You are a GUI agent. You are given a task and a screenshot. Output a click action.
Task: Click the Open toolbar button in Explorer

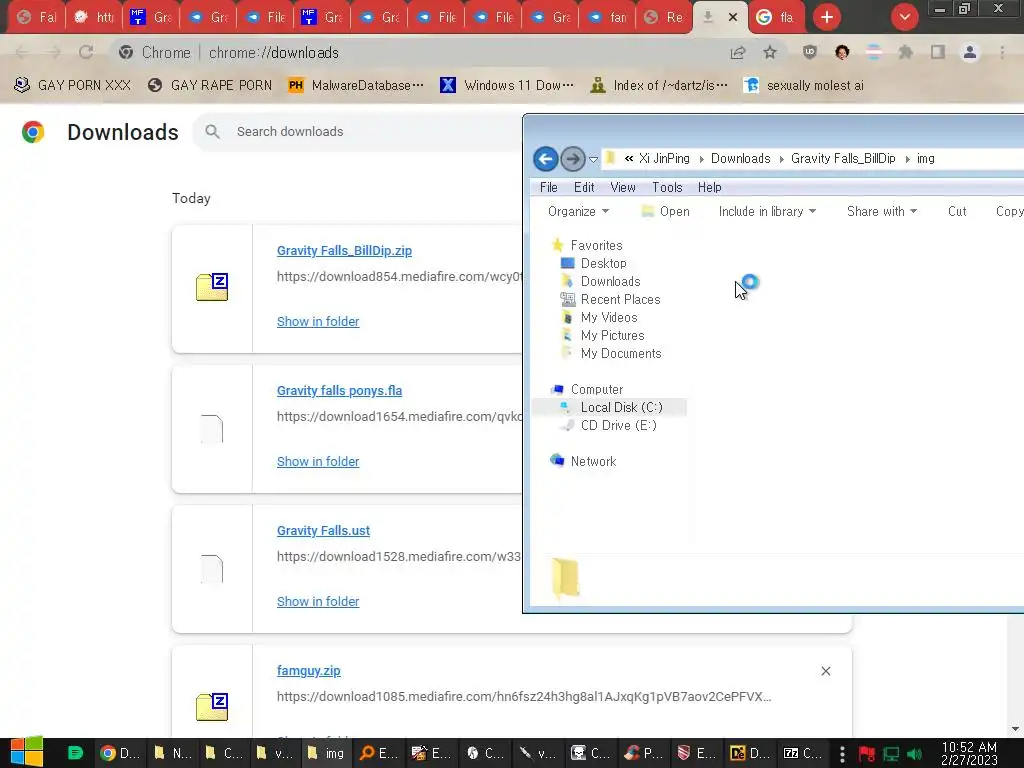[x=665, y=212]
